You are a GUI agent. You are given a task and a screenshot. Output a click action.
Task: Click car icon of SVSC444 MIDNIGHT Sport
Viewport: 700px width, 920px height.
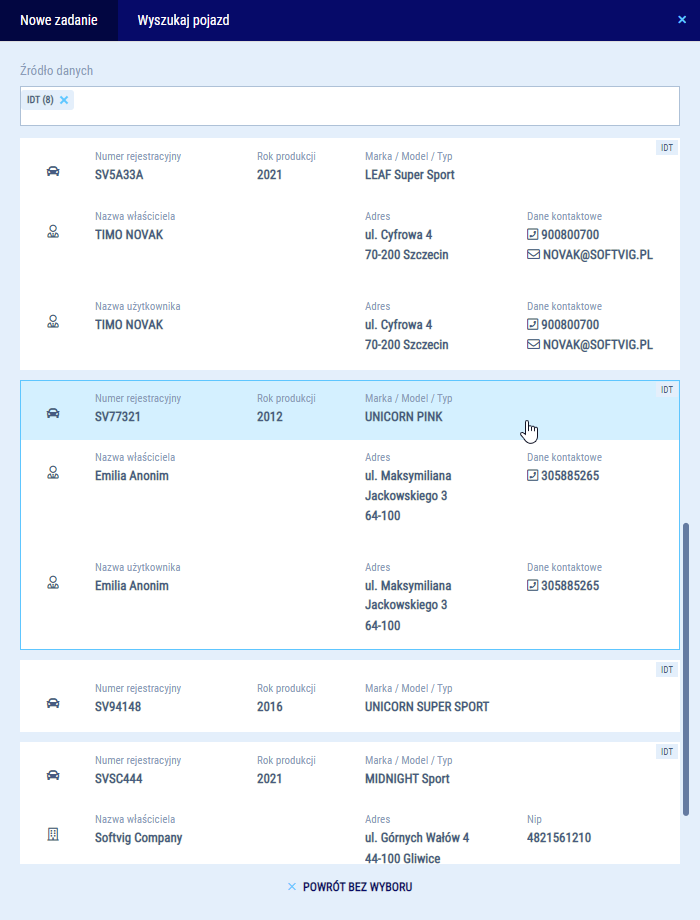[53, 775]
